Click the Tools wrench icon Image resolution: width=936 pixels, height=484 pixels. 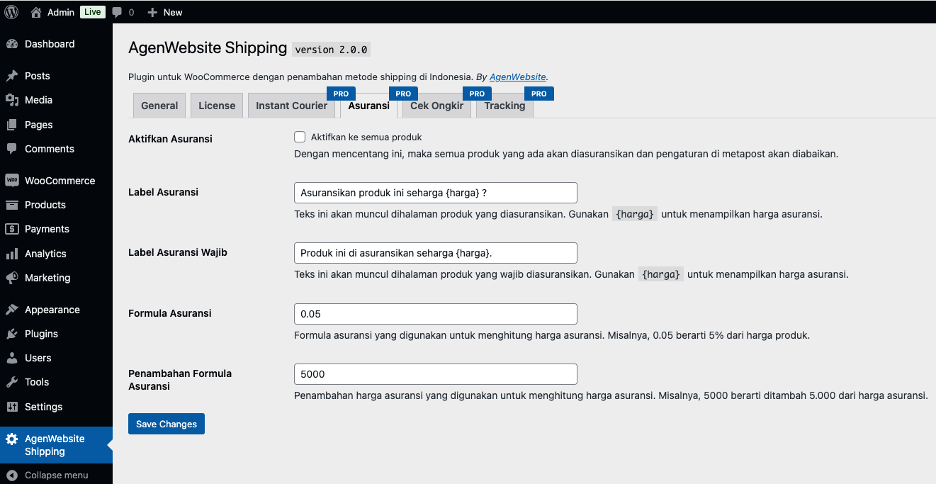click(12, 382)
